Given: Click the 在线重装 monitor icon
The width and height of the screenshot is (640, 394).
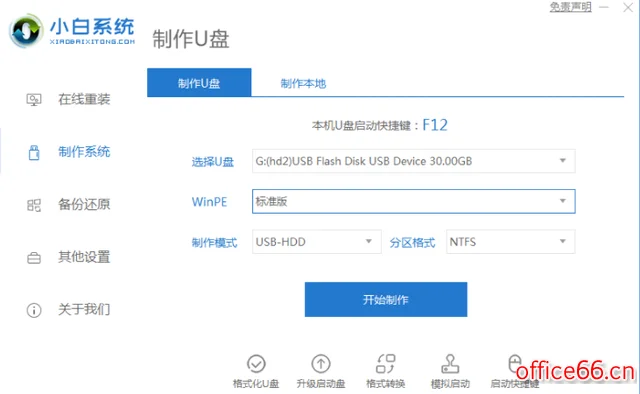Looking at the screenshot, I should click(34, 100).
